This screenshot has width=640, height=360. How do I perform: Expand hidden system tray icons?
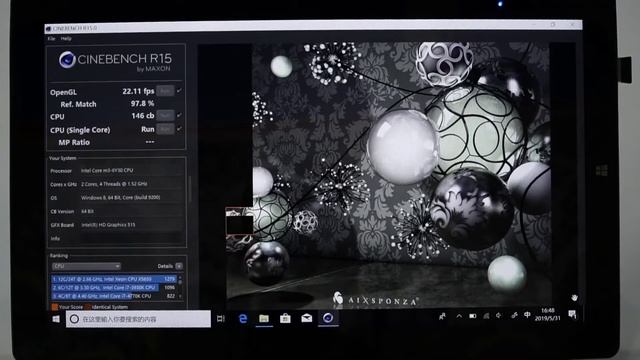459,316
